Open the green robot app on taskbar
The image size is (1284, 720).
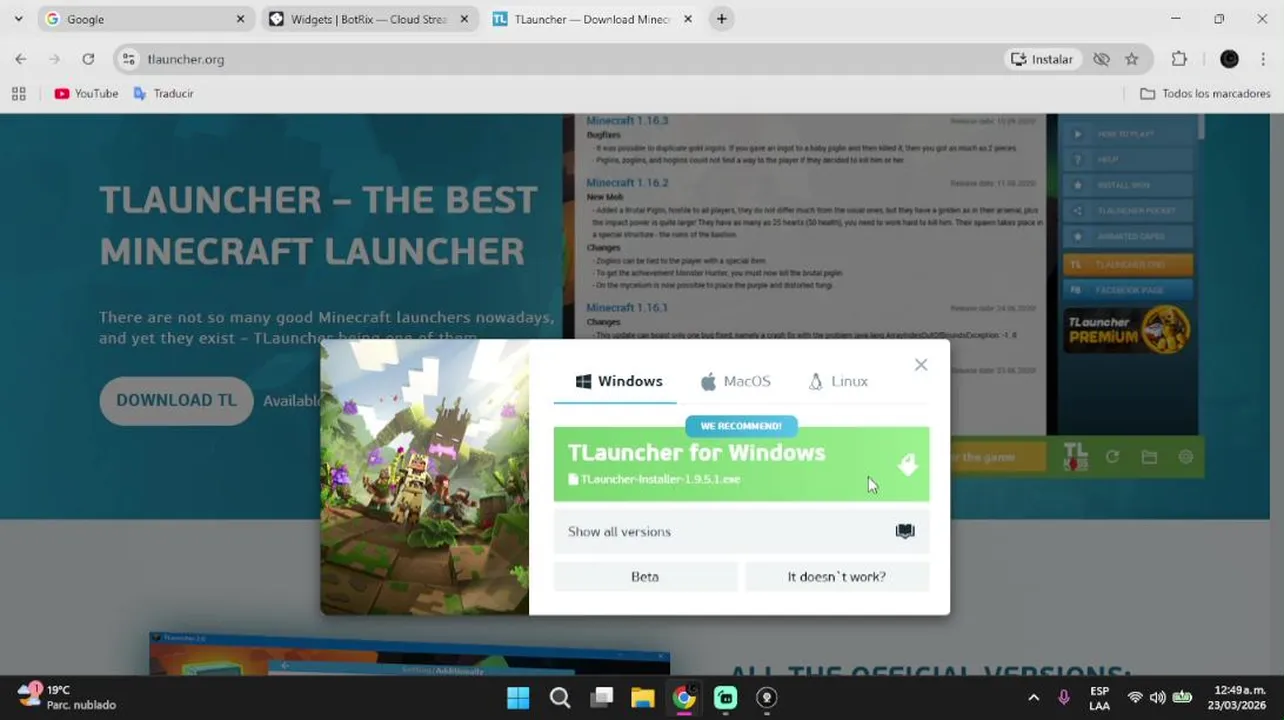726,698
